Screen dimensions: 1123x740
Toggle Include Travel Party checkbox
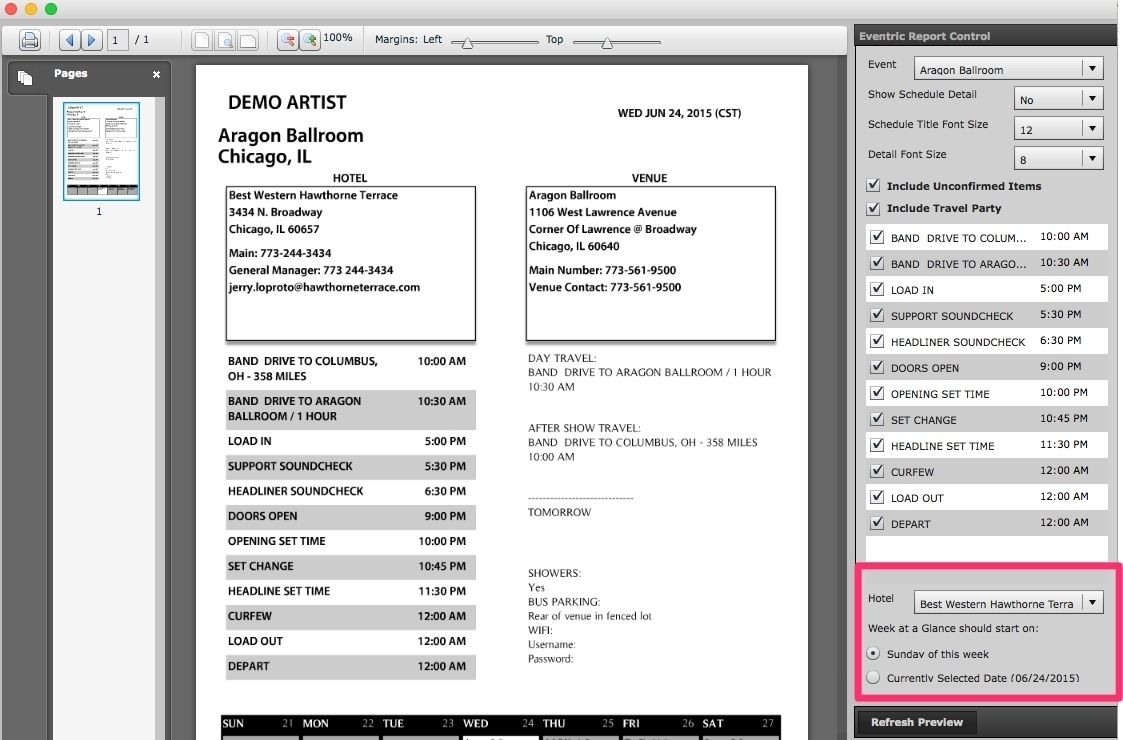click(x=873, y=208)
